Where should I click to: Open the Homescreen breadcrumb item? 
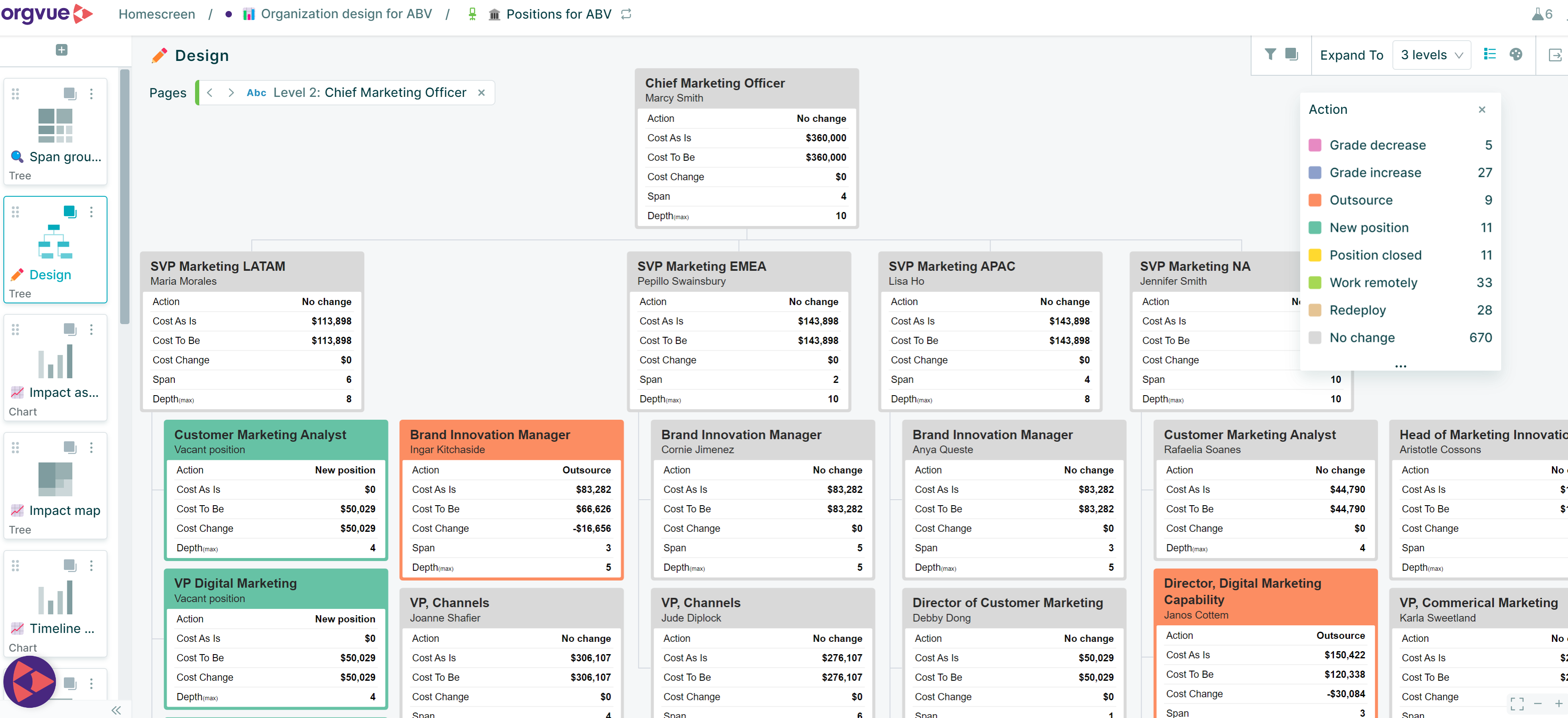[x=156, y=14]
